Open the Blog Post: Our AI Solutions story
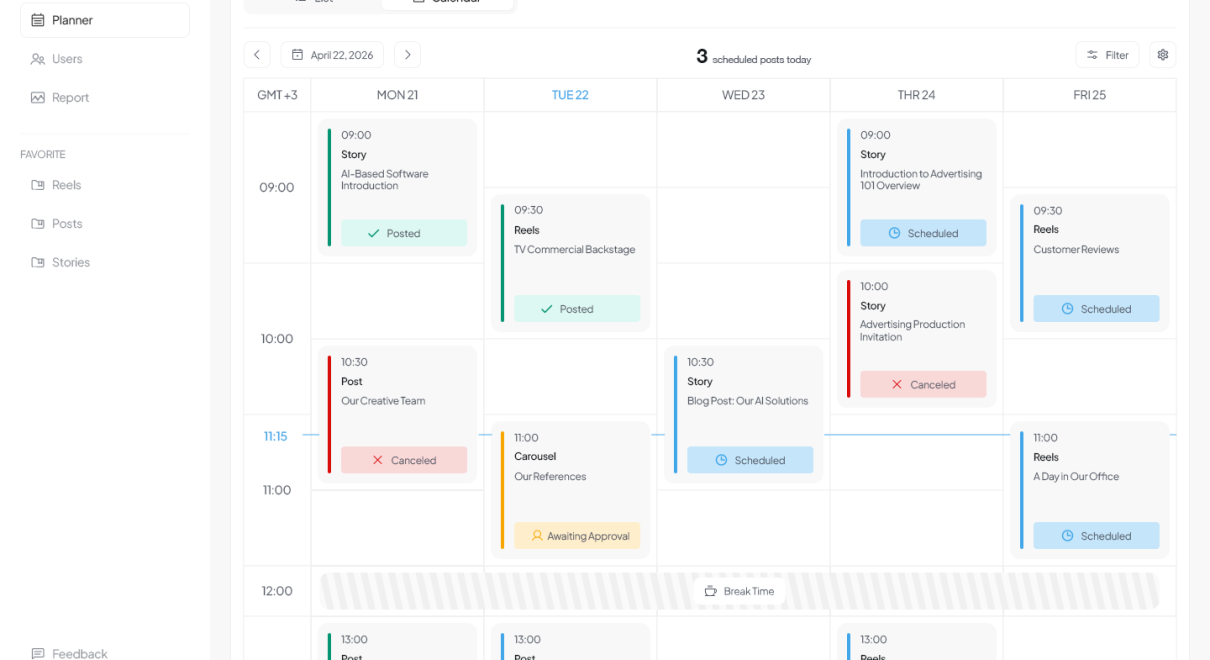The width and height of the screenshot is (1210, 660). pos(746,401)
